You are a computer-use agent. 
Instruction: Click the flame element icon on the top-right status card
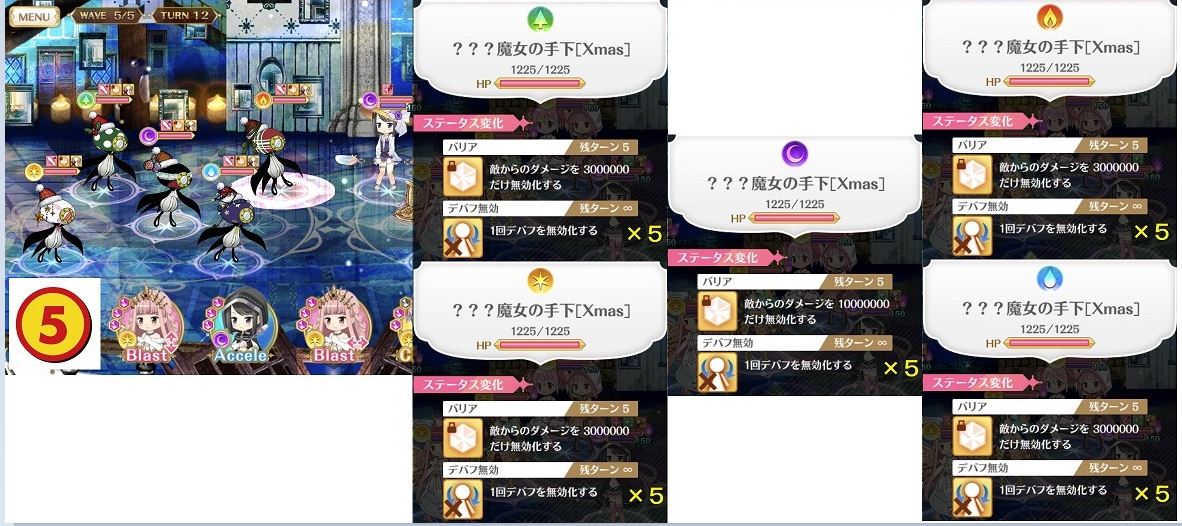(1049, 18)
